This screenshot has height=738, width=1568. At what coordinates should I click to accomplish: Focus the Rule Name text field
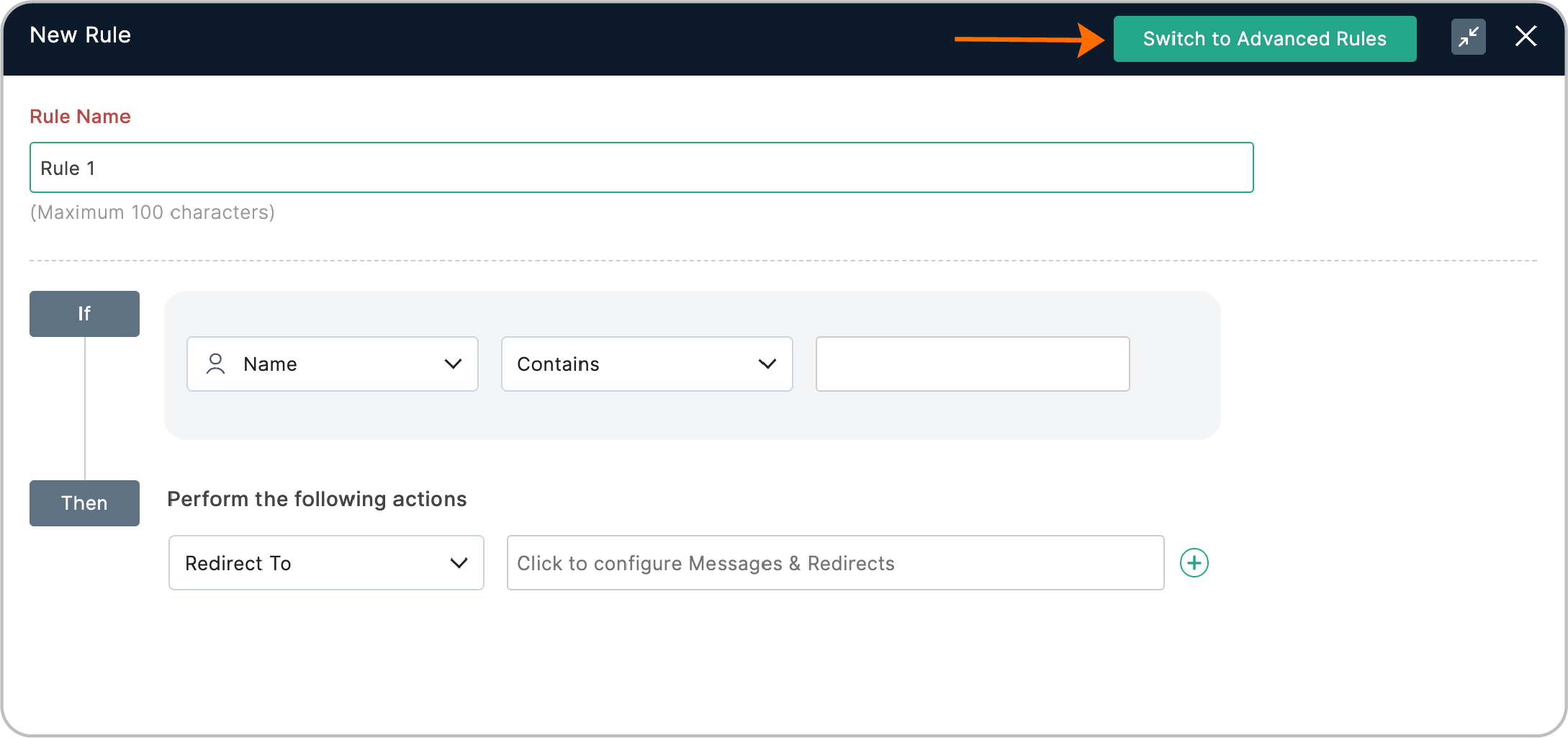641,168
